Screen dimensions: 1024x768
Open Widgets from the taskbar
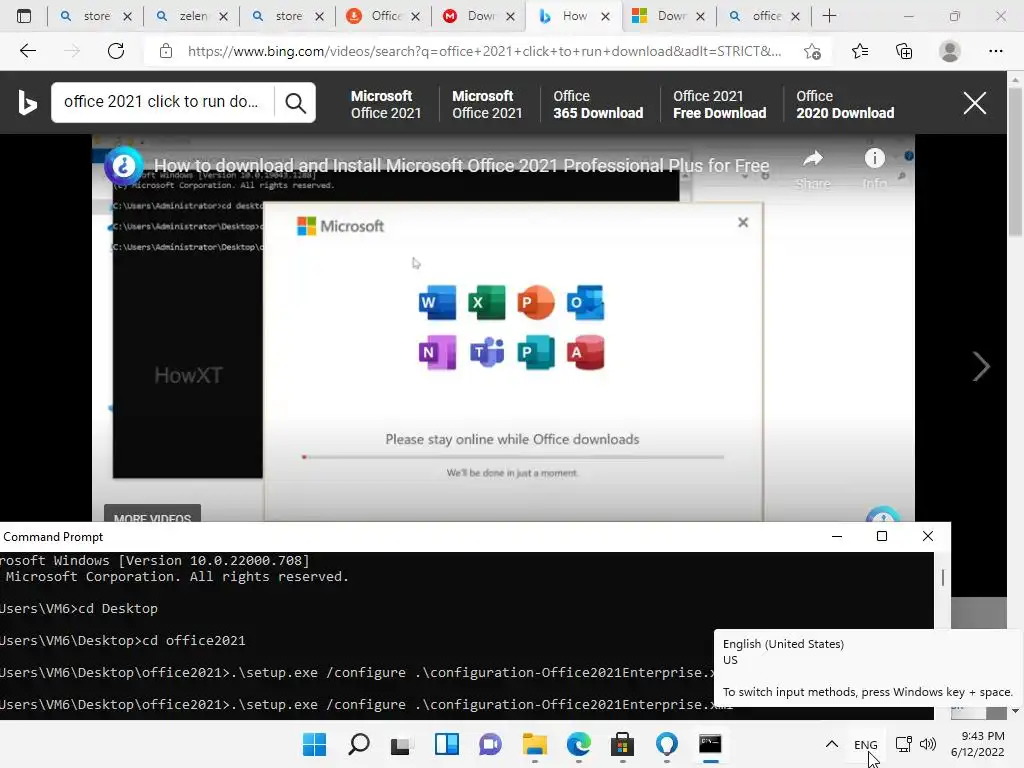[x=447, y=744]
